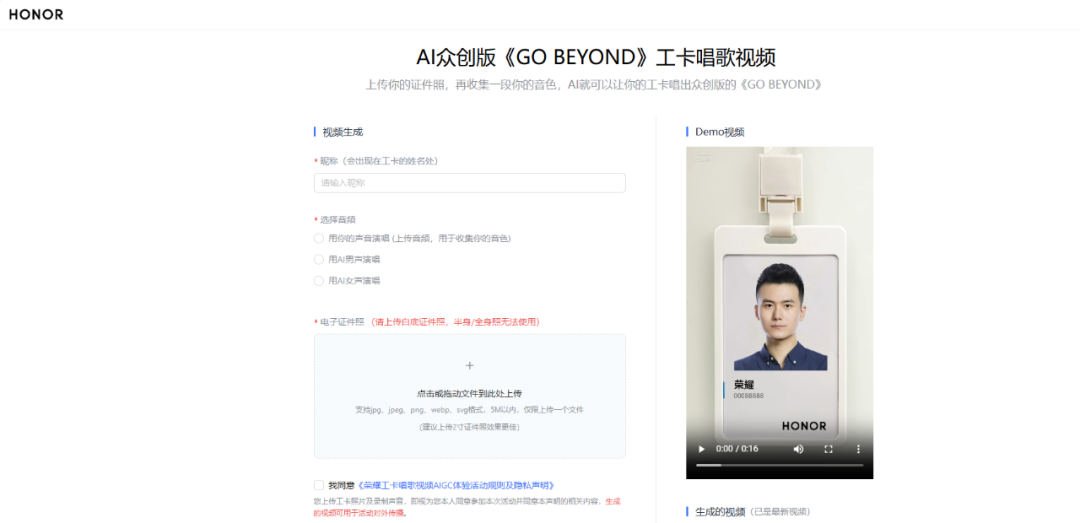Click the 生成的视频 section heading
The width and height of the screenshot is (1080, 523).
pos(720,512)
